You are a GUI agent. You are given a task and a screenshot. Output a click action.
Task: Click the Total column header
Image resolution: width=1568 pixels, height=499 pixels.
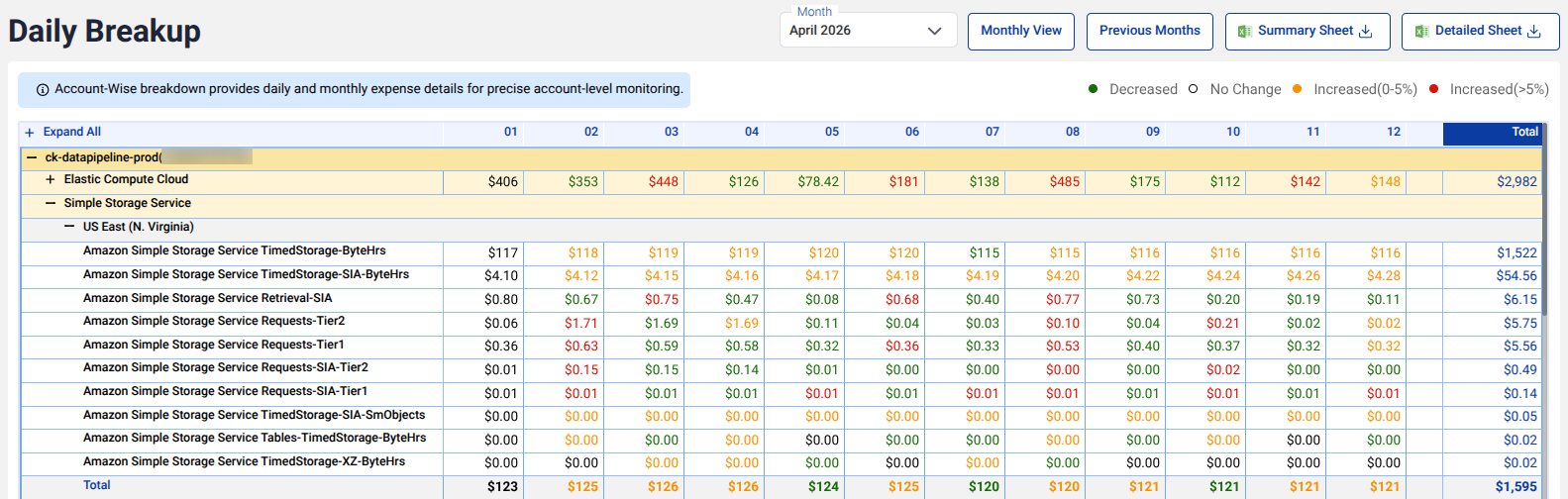1492,133
